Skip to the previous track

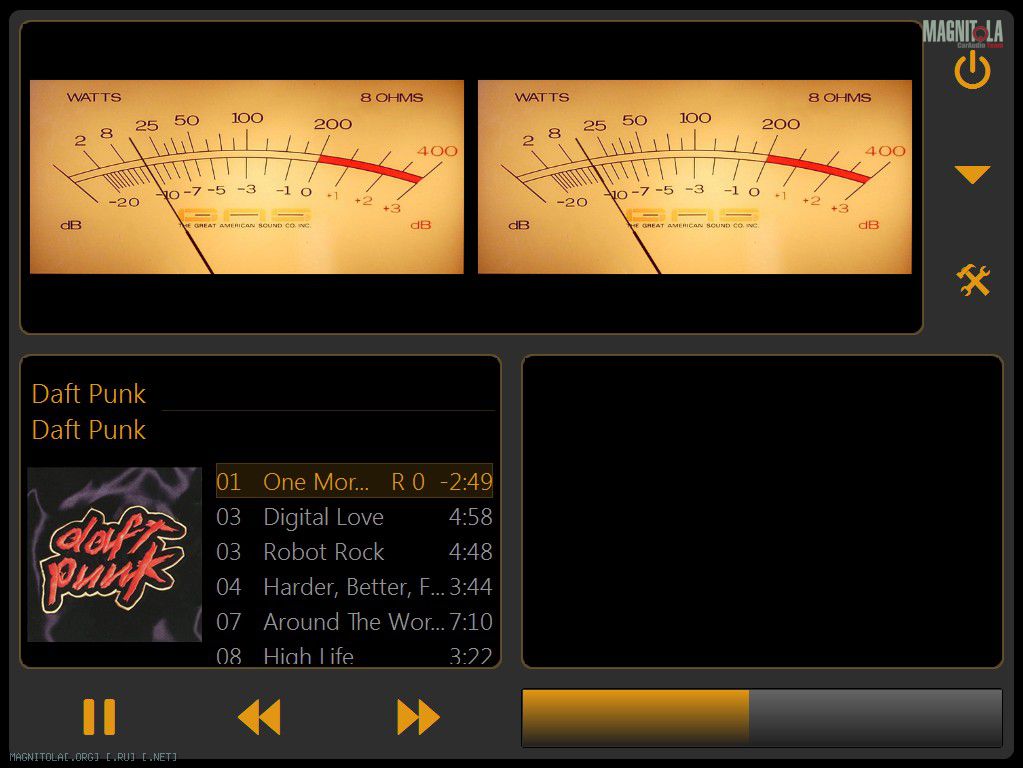tap(259, 716)
